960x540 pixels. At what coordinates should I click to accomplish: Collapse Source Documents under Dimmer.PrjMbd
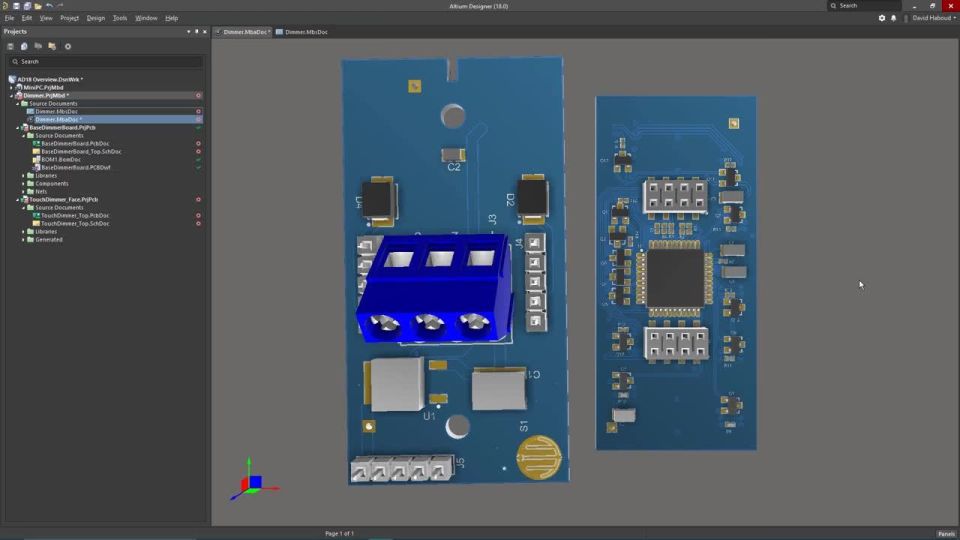[x=18, y=103]
